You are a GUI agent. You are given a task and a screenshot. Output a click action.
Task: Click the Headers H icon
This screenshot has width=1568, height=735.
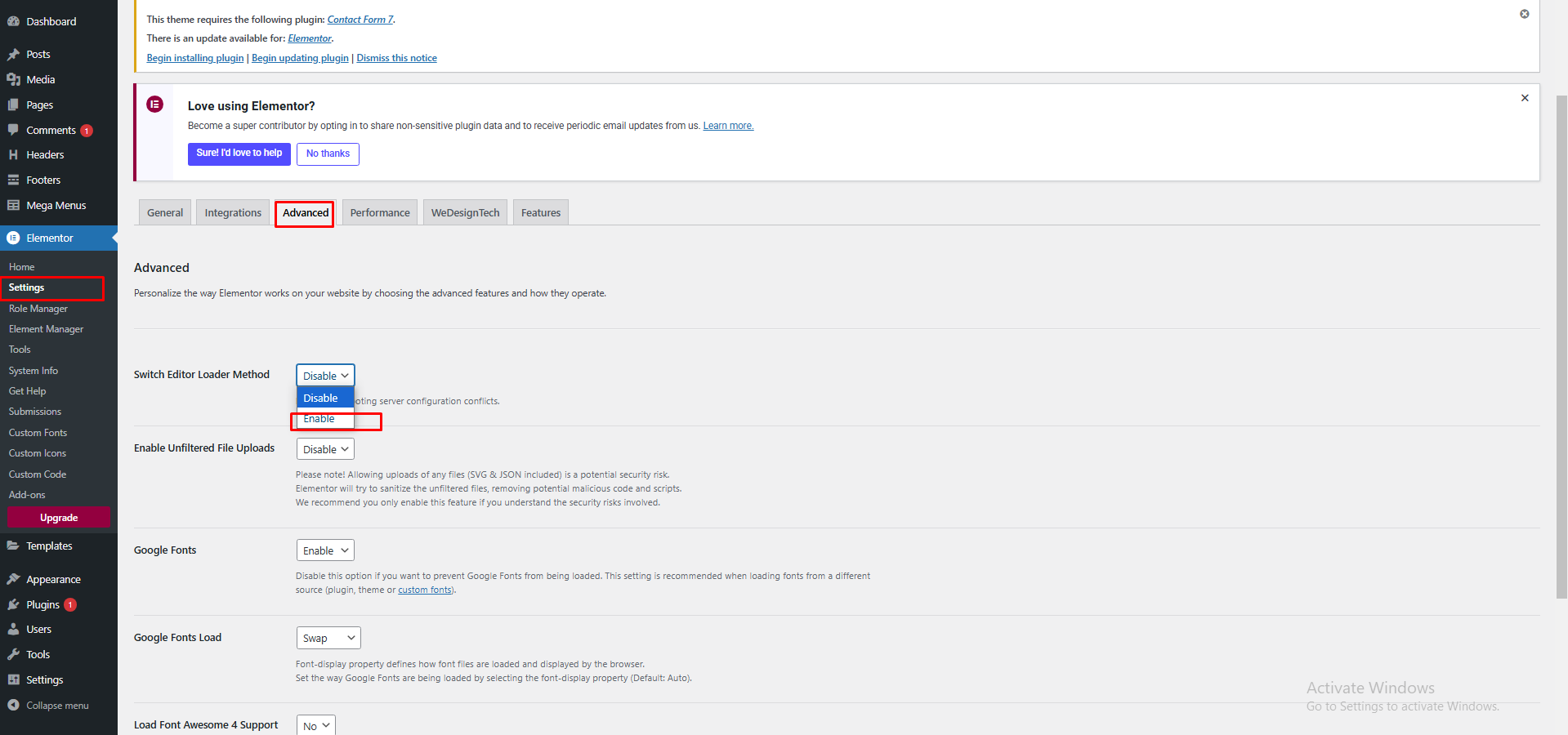[13, 154]
